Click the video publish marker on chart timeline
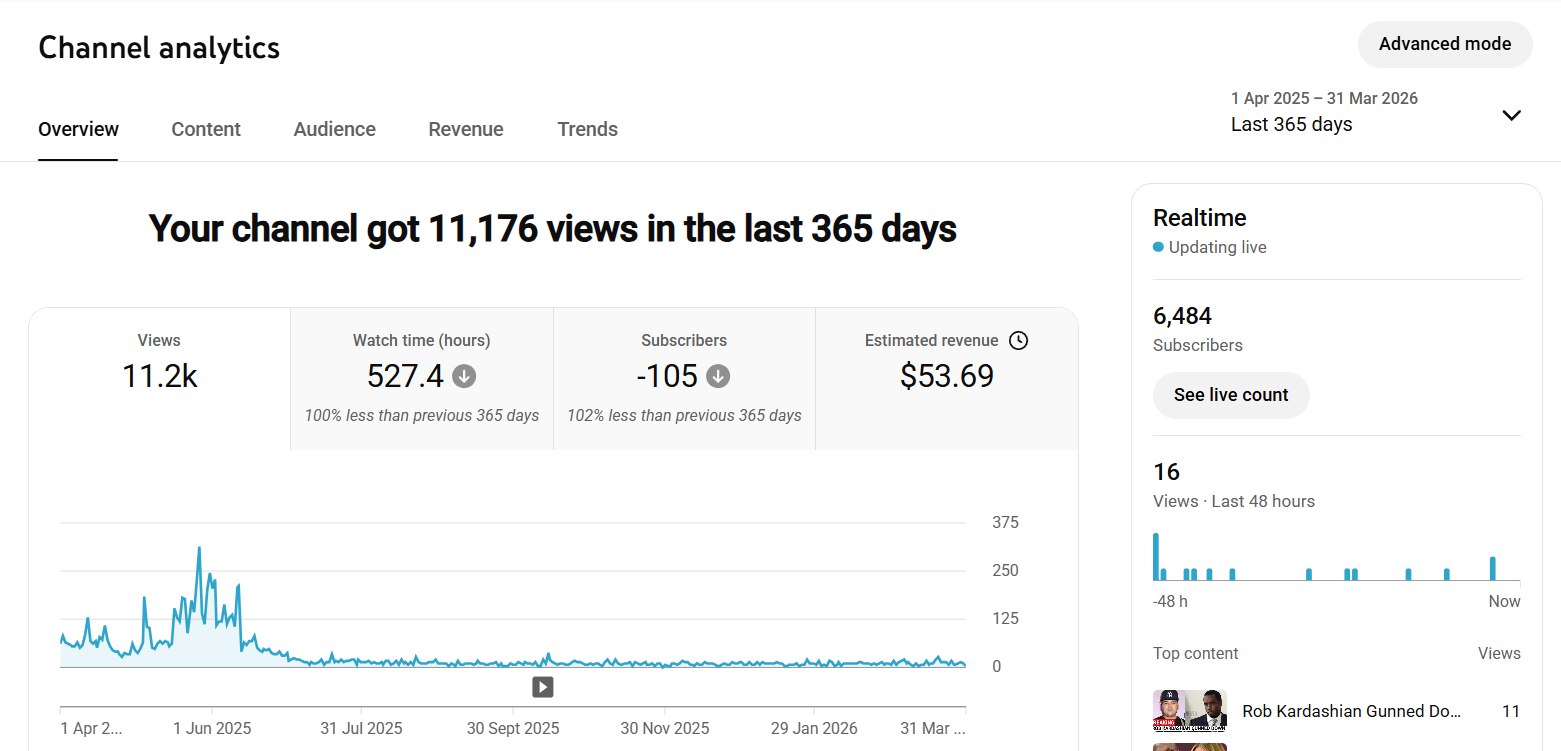This screenshot has width=1561, height=751. pyautogui.click(x=542, y=687)
